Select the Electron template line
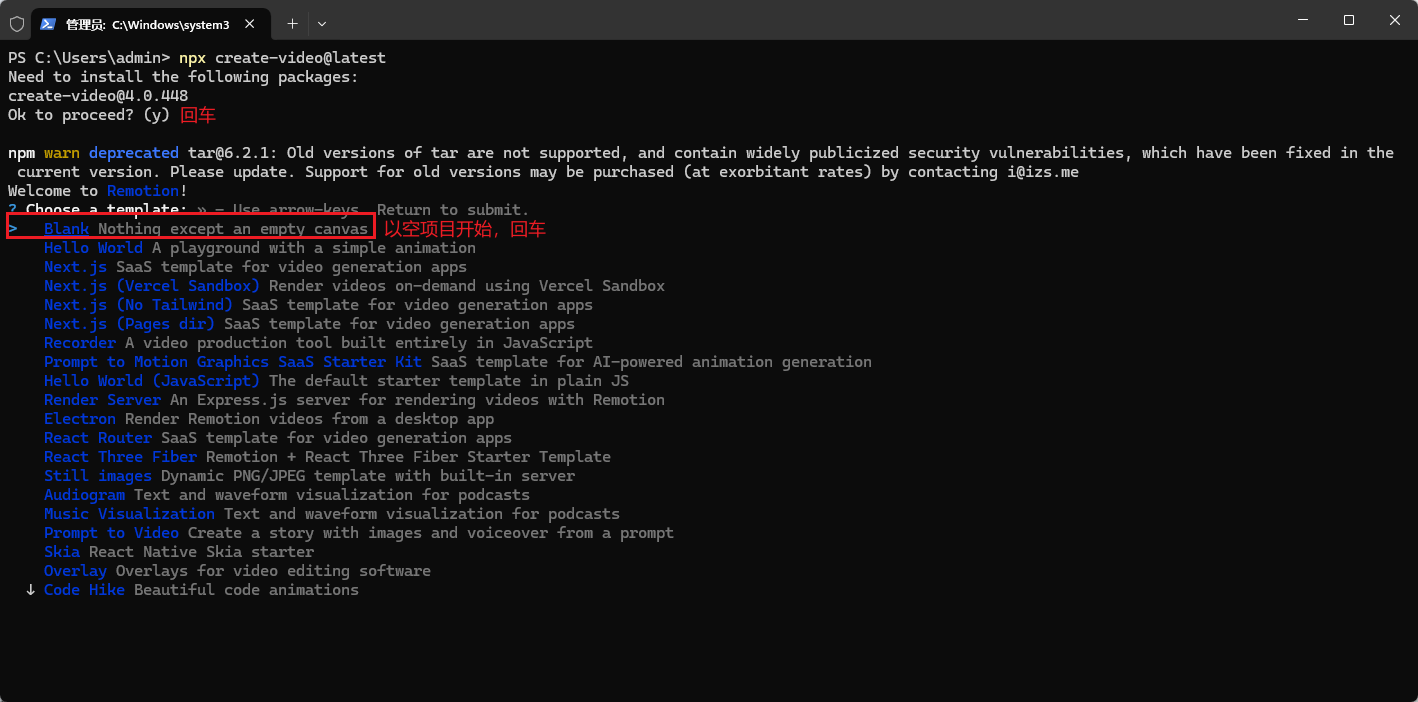The image size is (1418, 702). [x=80, y=419]
